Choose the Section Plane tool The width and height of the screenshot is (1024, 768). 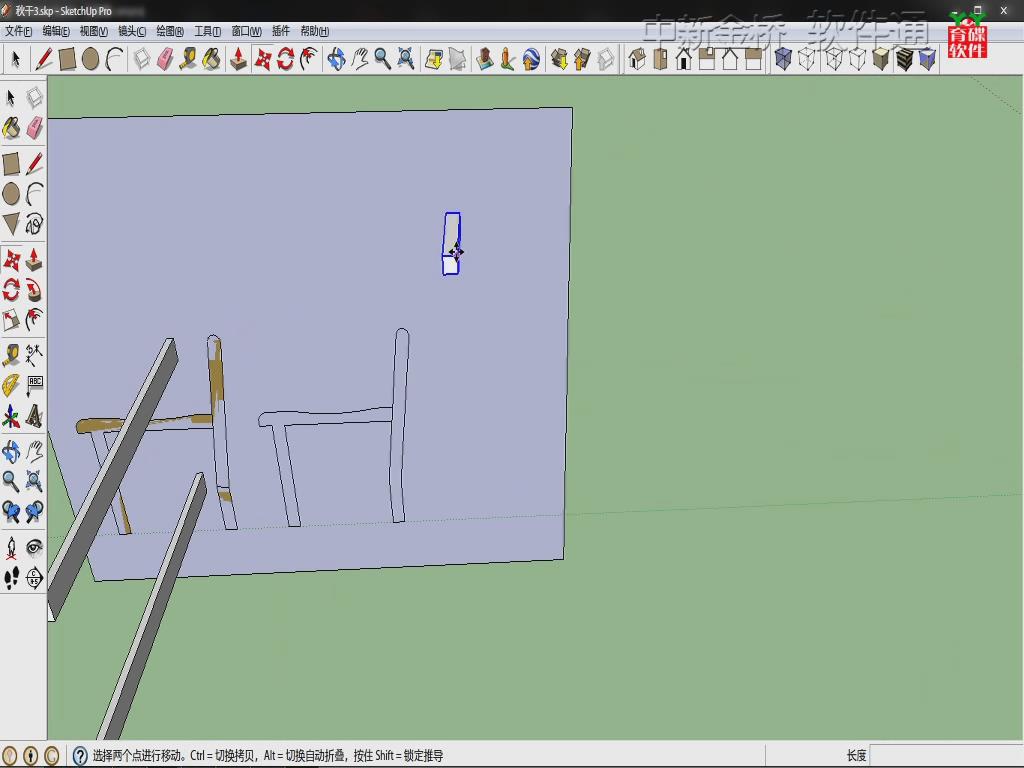coord(34,578)
